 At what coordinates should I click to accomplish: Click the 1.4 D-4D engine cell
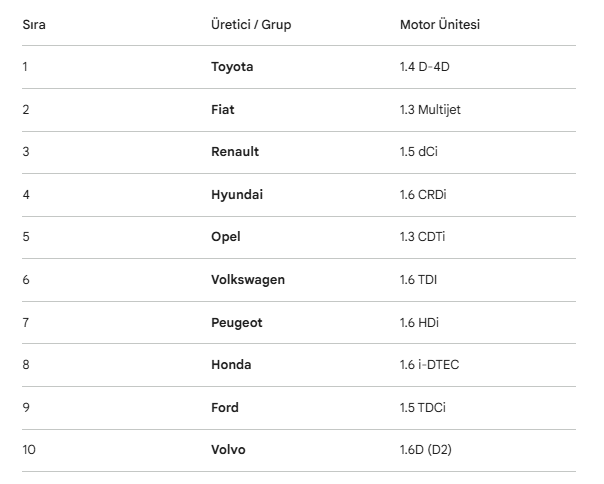[432, 67]
